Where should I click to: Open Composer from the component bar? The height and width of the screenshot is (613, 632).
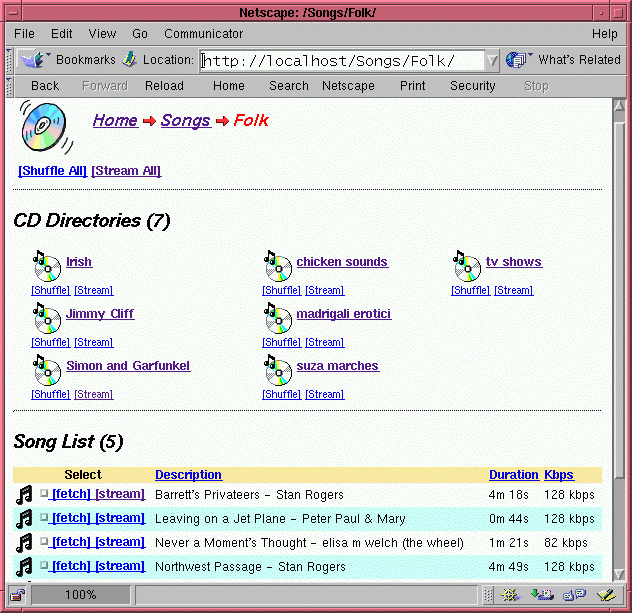click(x=606, y=595)
